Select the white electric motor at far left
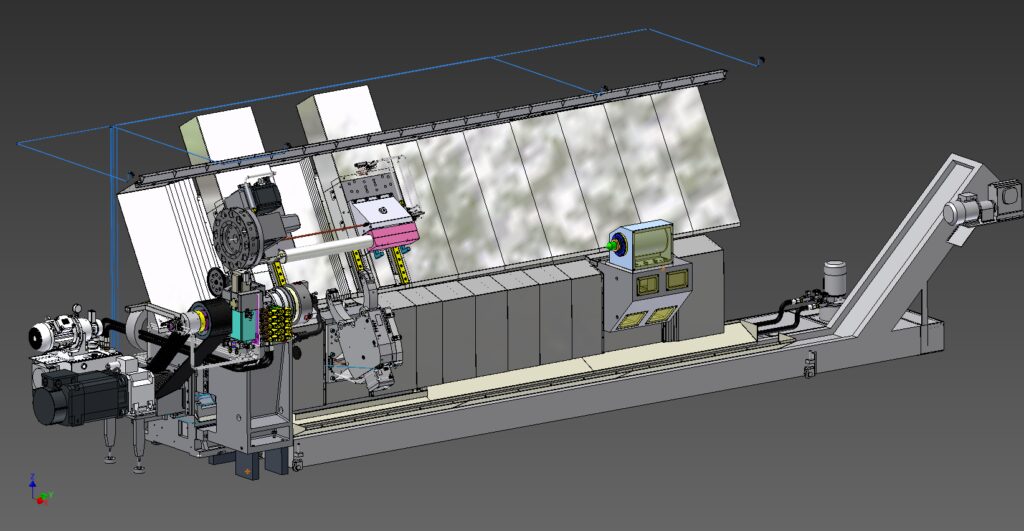This screenshot has width=1024, height=531. [x=58, y=332]
